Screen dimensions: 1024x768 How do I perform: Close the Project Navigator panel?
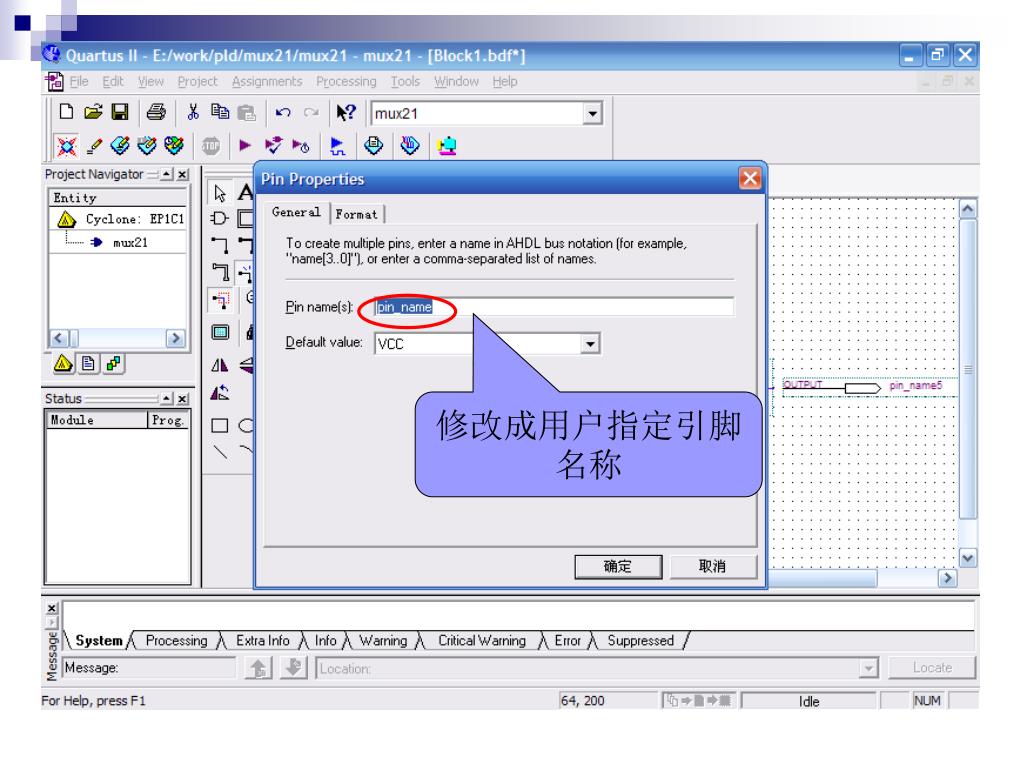183,174
